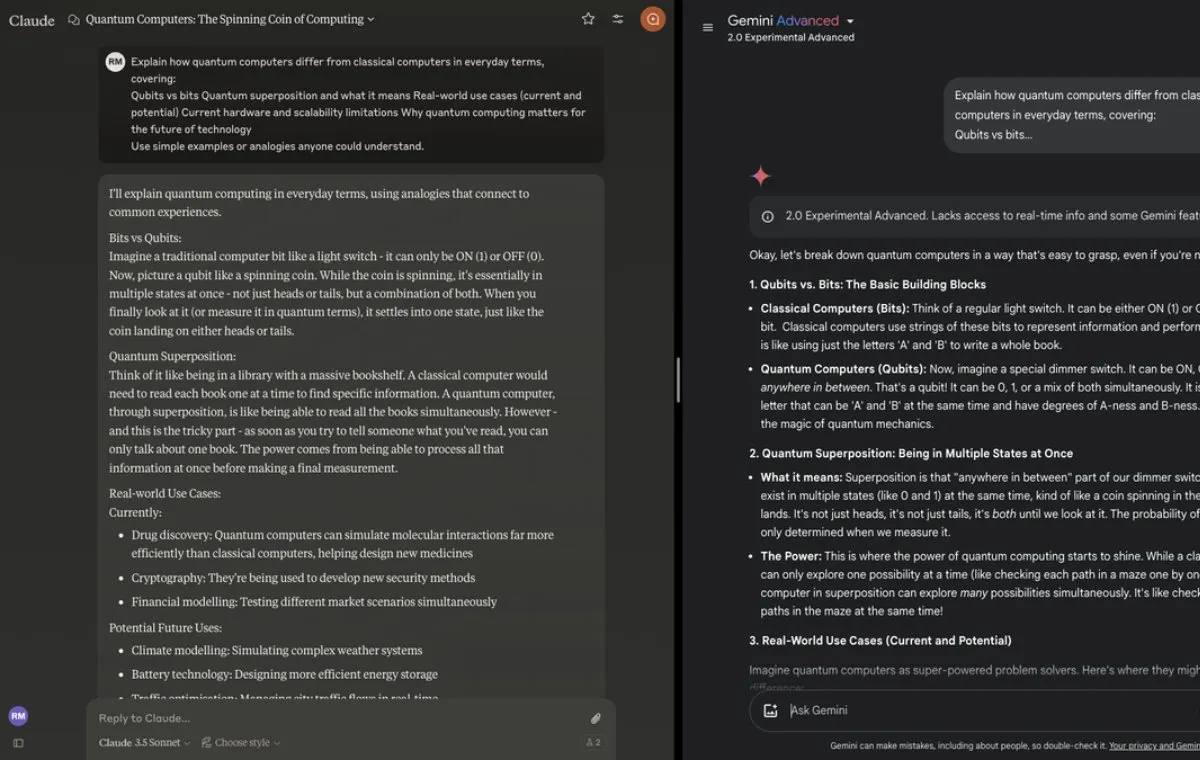The height and width of the screenshot is (760, 1200).
Task: Click the orange new chat icon
Action: (x=652, y=19)
